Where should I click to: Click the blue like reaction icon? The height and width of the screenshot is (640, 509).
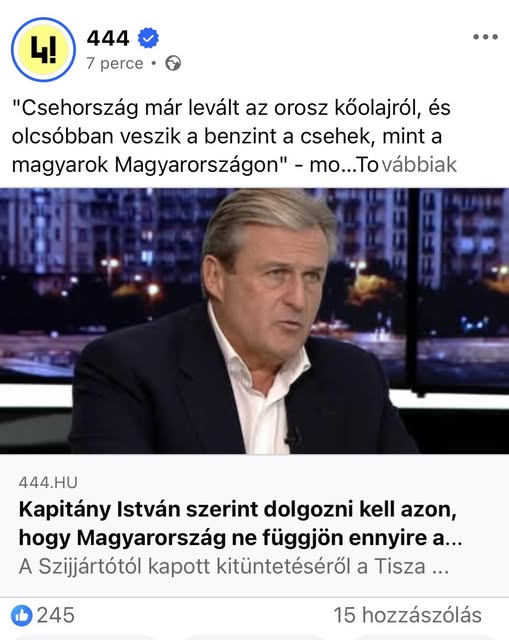[x=21, y=615]
